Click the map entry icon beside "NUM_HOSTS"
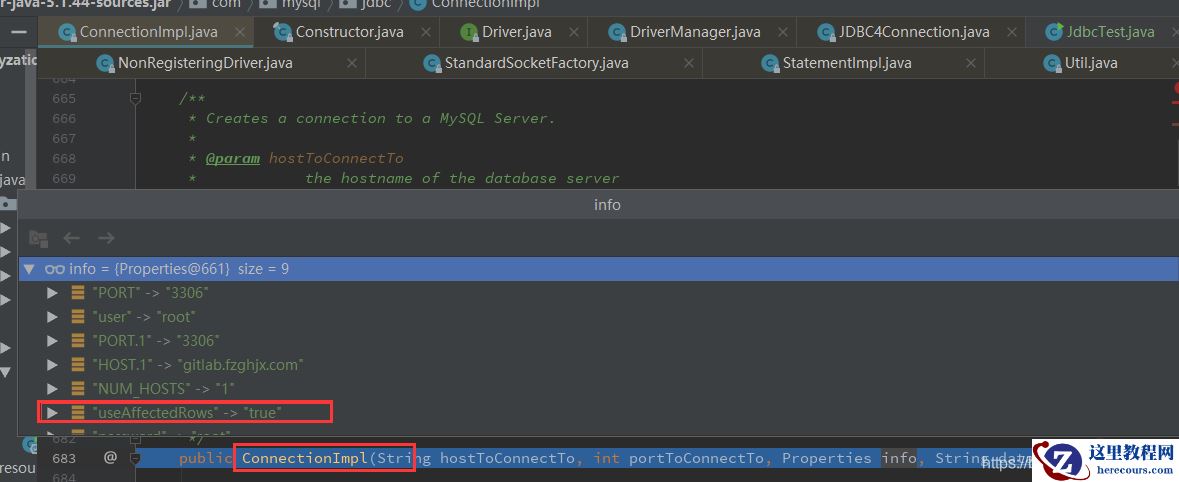The width and height of the screenshot is (1179, 482). click(77, 389)
